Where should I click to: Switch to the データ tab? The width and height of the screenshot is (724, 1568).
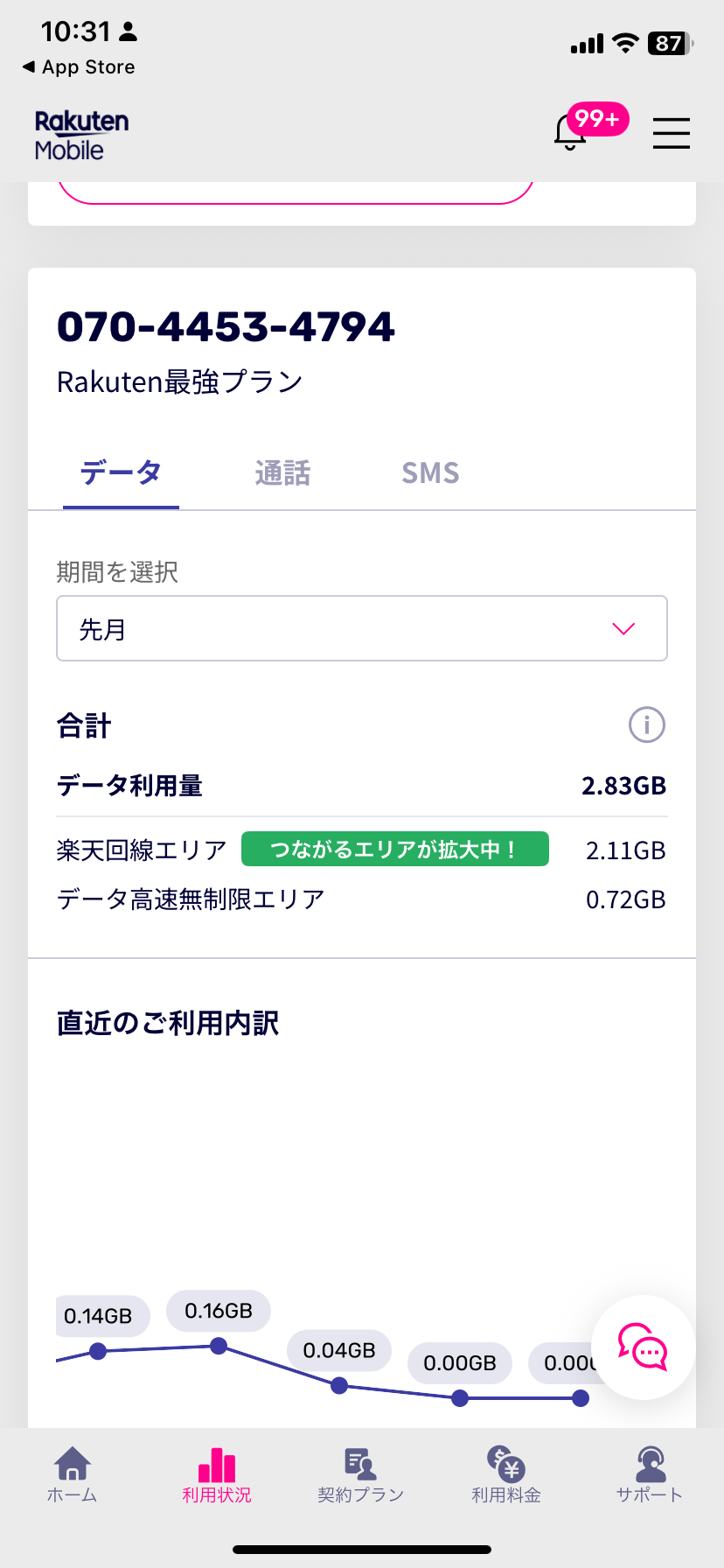point(121,472)
